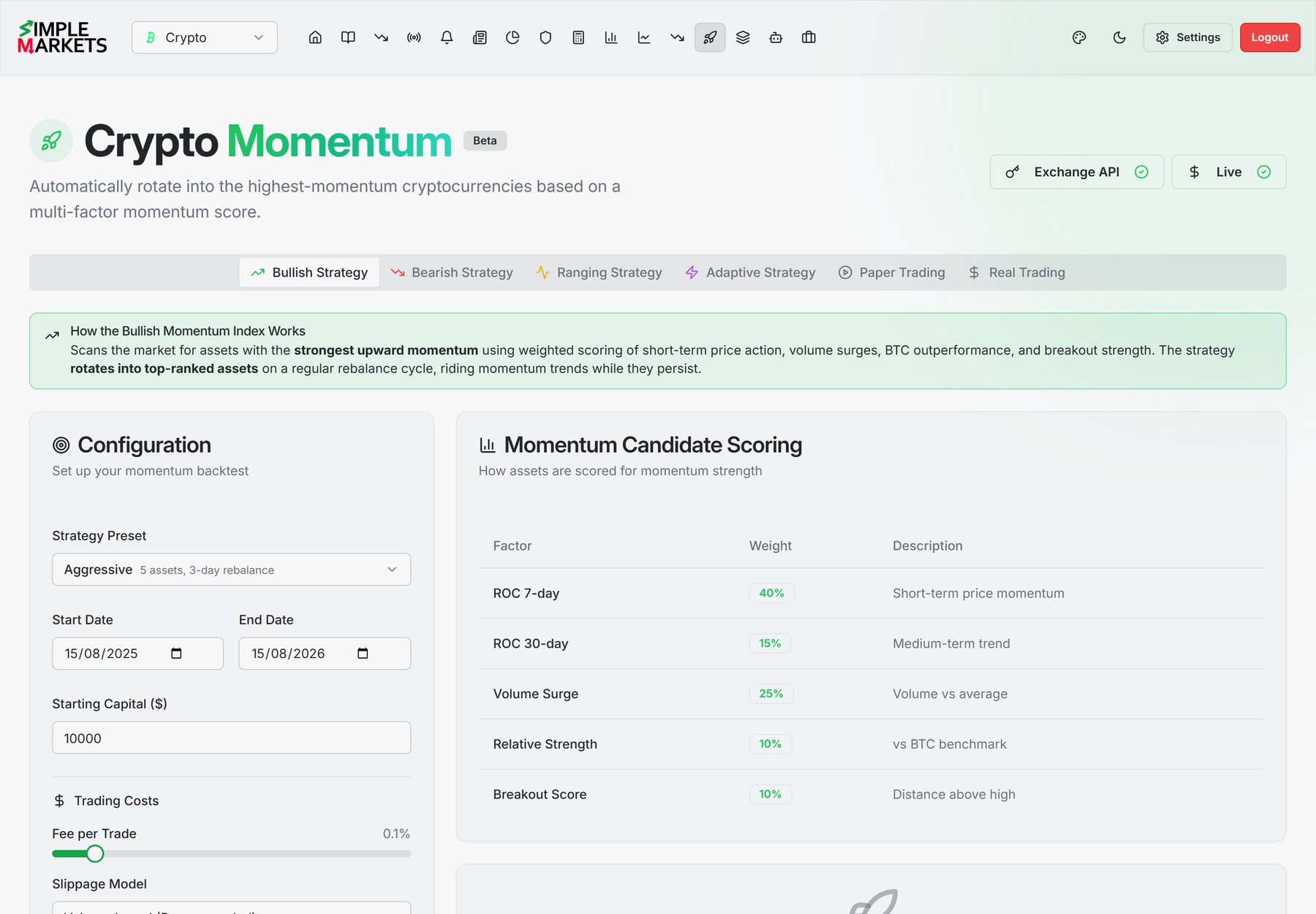Open the Home icon in top navigation
1316x914 pixels.
pos(315,37)
